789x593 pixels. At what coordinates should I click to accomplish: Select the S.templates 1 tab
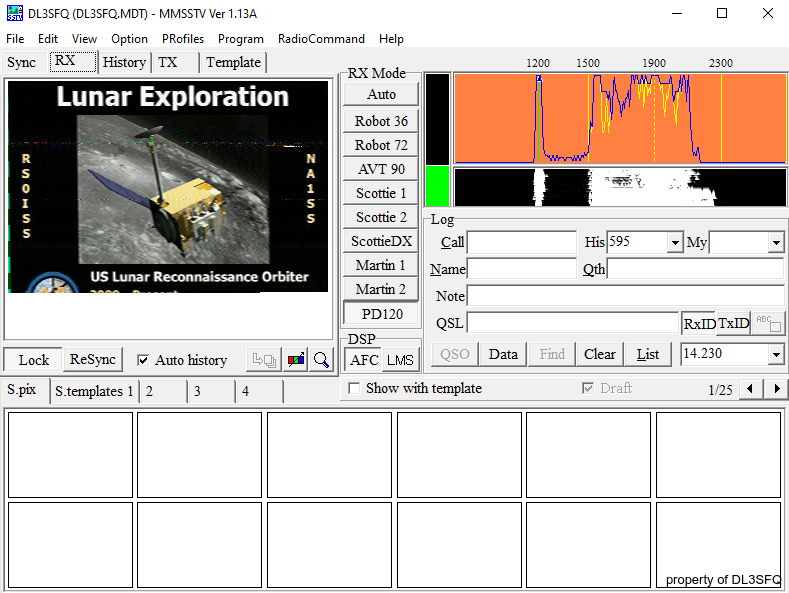94,391
